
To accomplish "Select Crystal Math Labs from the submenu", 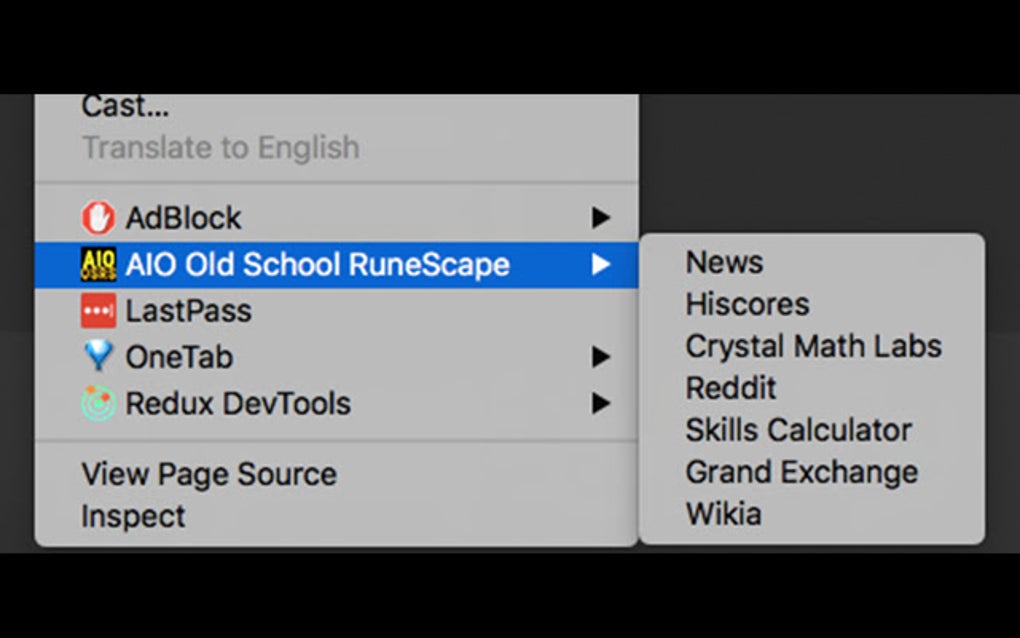I will (812, 346).
